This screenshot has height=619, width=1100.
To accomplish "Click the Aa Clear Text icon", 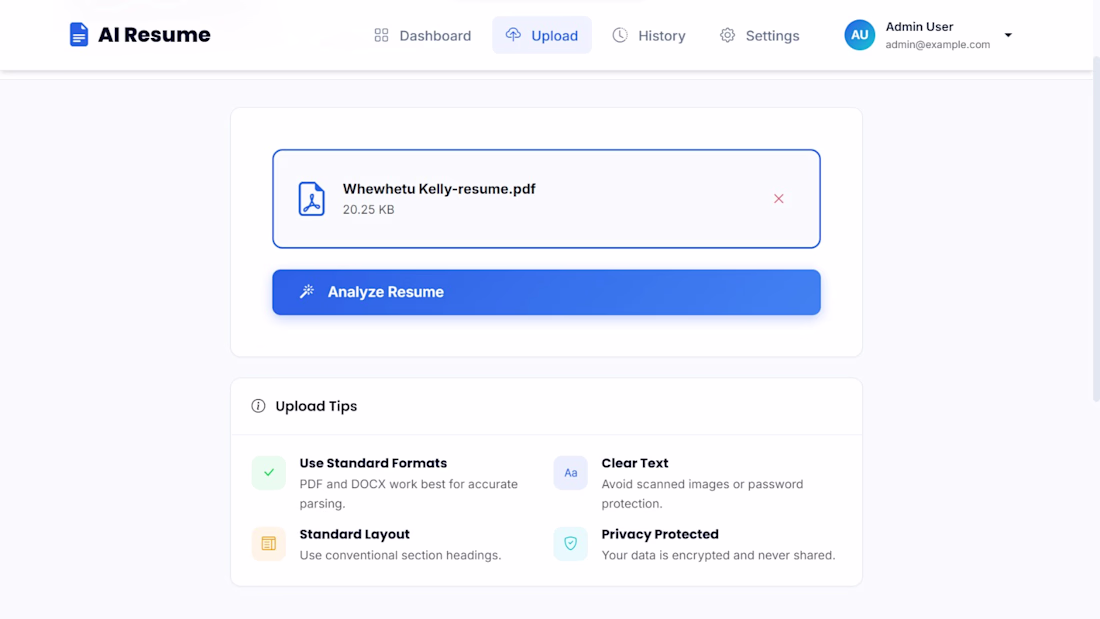I will [570, 472].
